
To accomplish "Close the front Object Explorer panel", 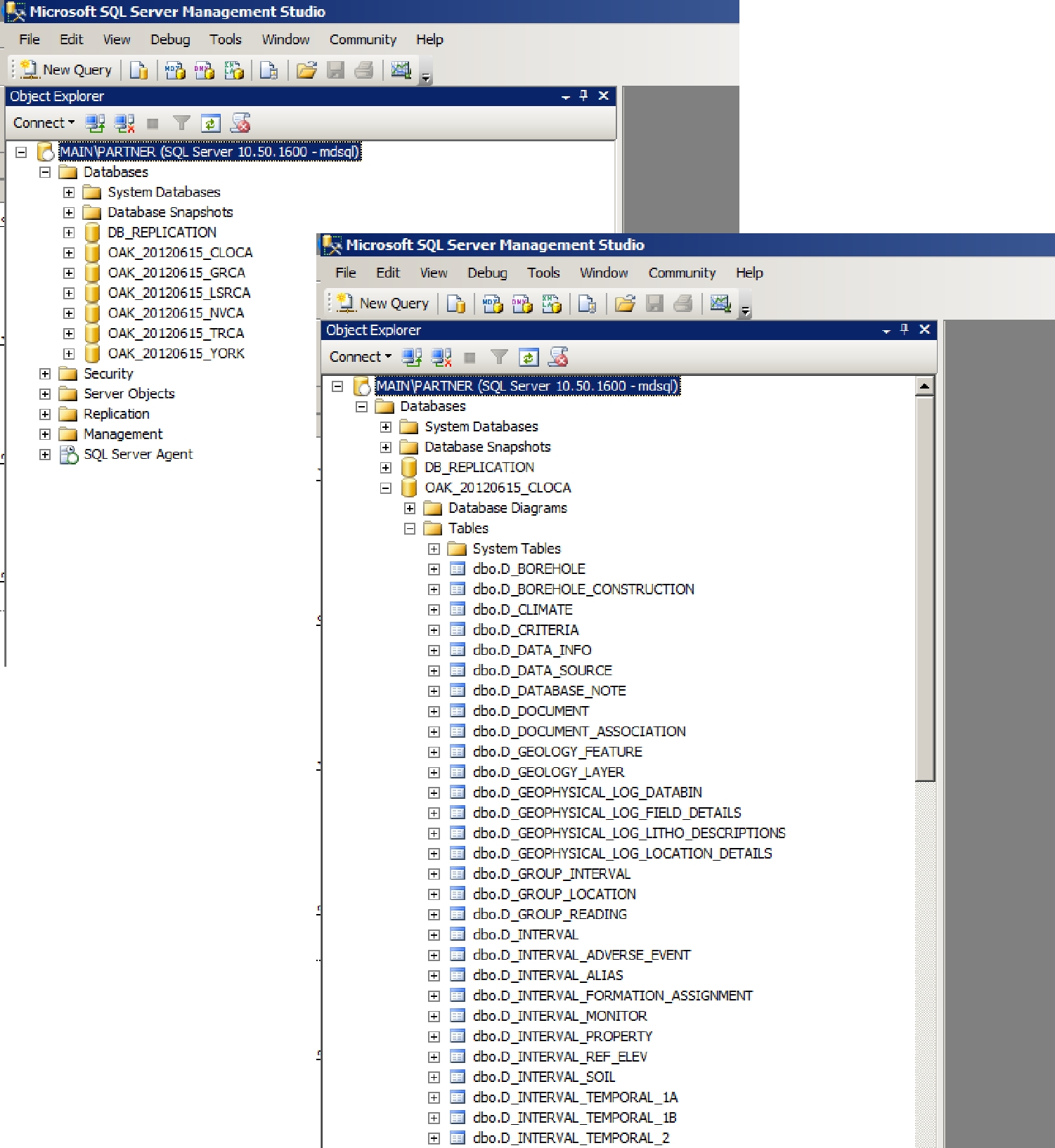I will [x=925, y=329].
